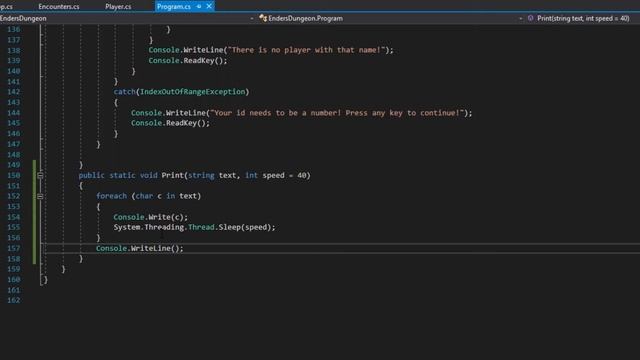This screenshot has height=360, width=640.
Task: Switch to the Player.cs tab
Action: tap(118, 7)
